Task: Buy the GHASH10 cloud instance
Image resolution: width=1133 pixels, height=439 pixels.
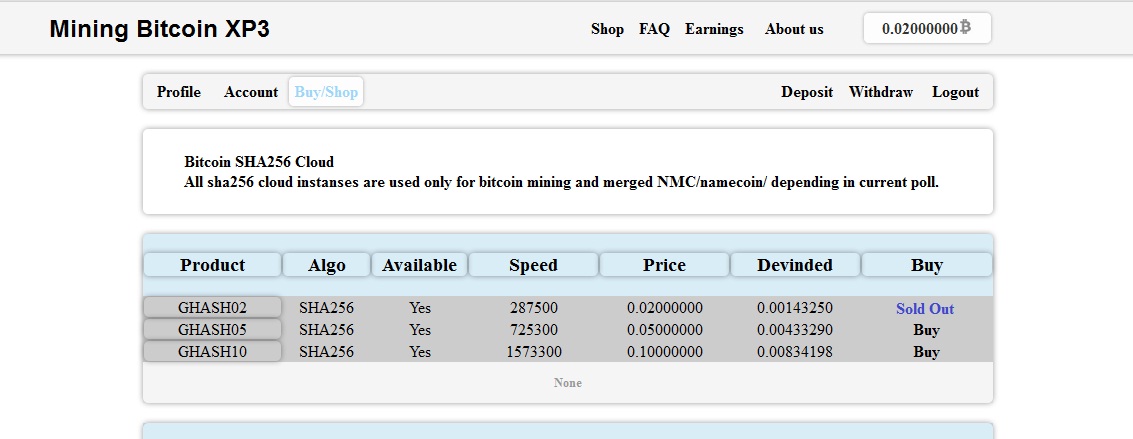Action: click(926, 352)
